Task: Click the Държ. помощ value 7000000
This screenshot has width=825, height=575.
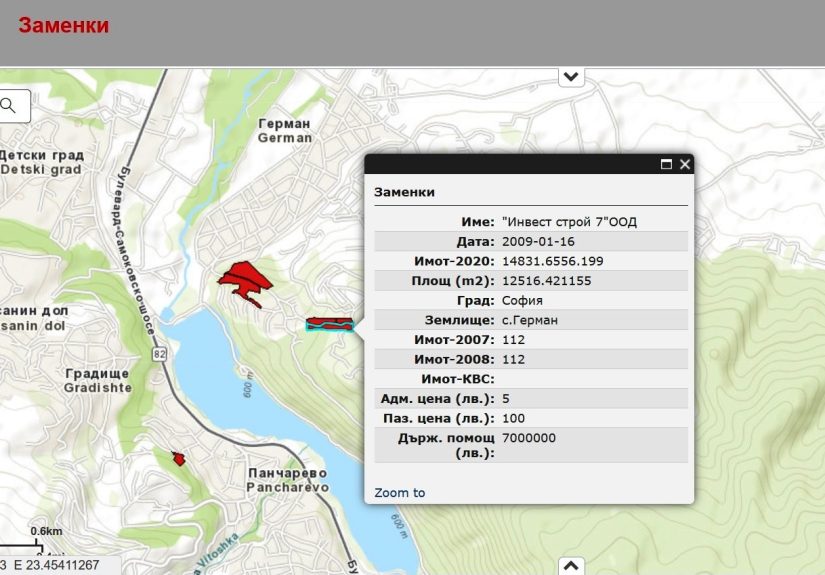Action: (x=529, y=438)
